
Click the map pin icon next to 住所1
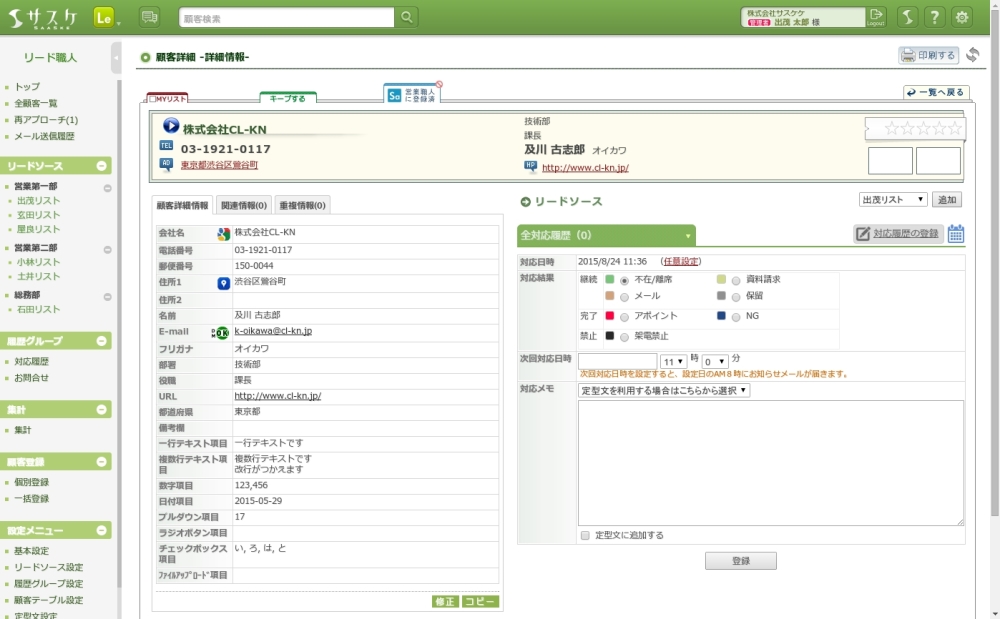point(224,283)
